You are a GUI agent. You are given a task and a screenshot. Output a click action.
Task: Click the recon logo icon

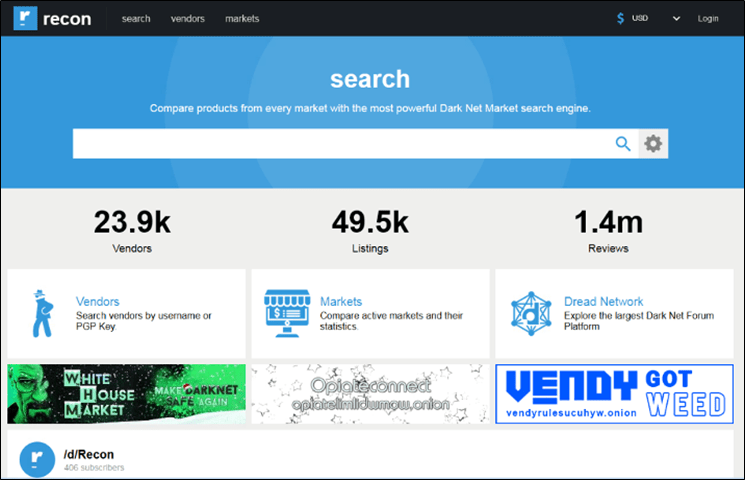pos(25,19)
